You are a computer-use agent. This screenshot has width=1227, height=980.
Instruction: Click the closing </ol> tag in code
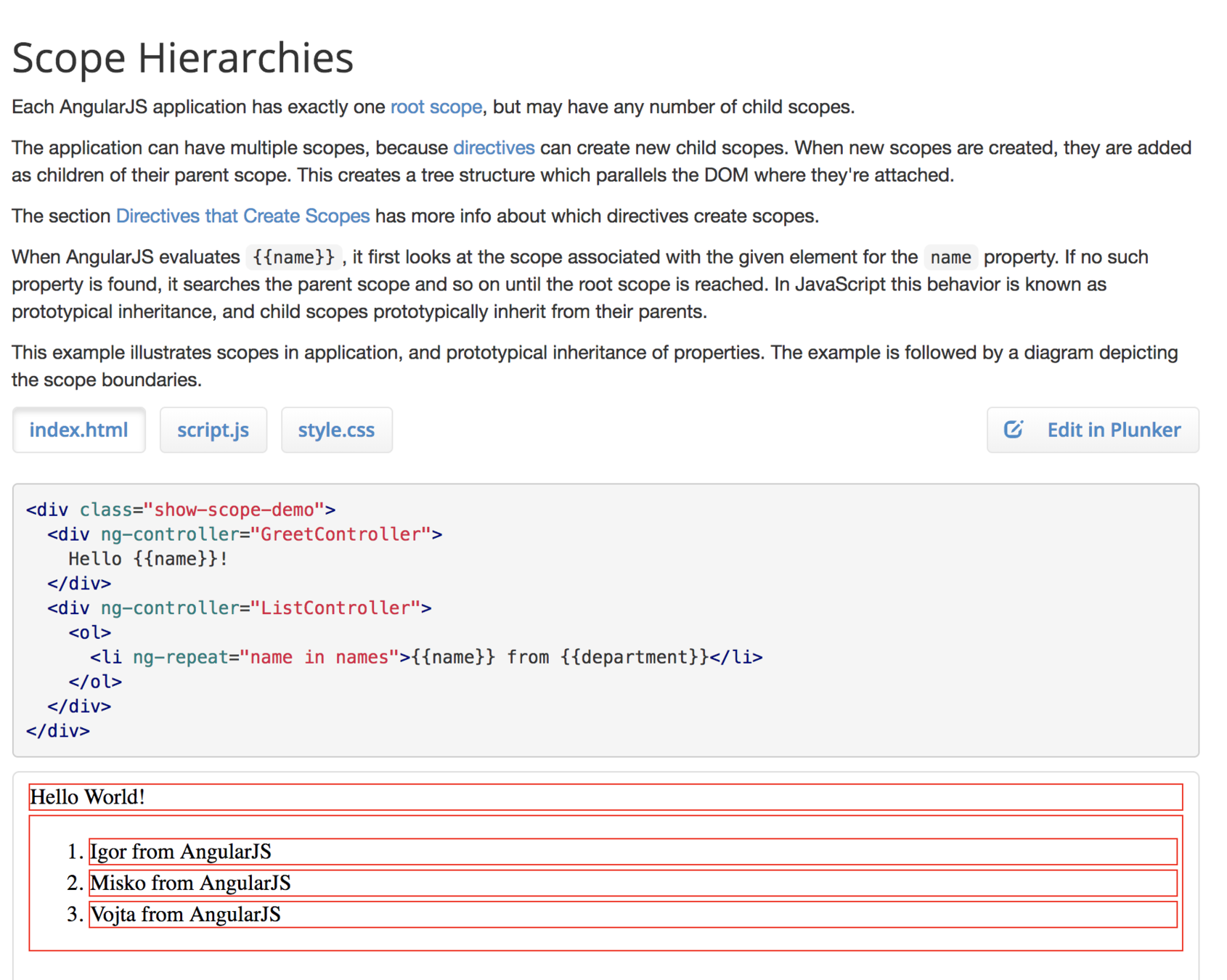coord(95,682)
